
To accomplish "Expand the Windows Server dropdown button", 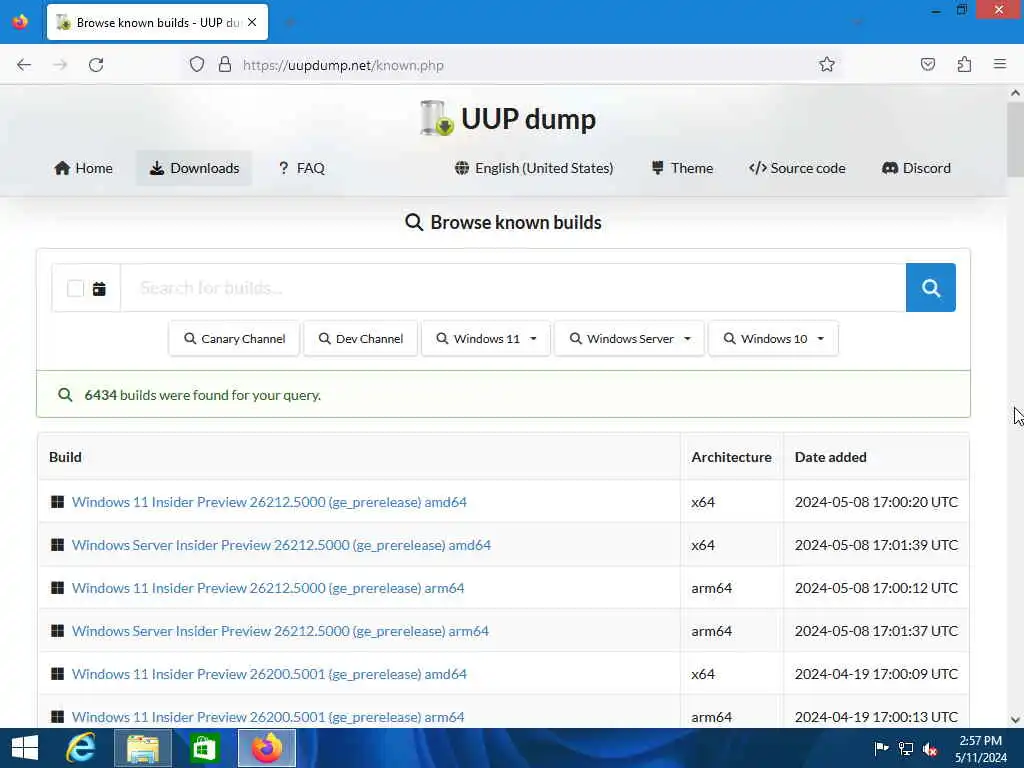I will (x=630, y=338).
